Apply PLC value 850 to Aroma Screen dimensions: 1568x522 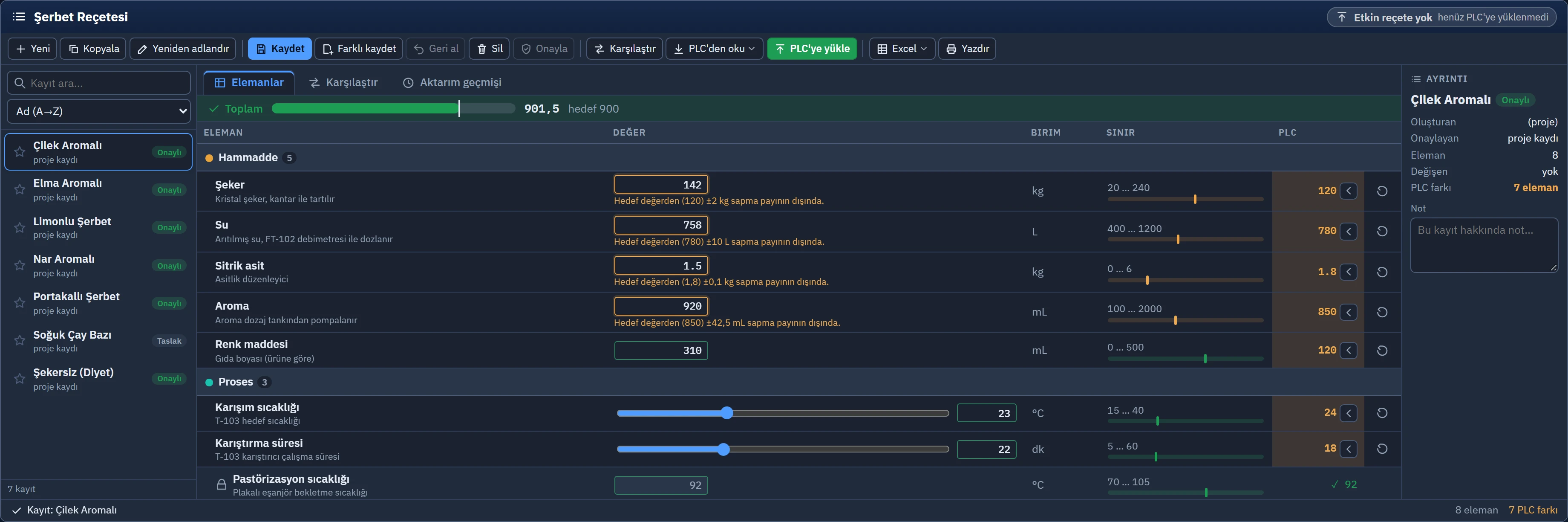[x=1348, y=312]
